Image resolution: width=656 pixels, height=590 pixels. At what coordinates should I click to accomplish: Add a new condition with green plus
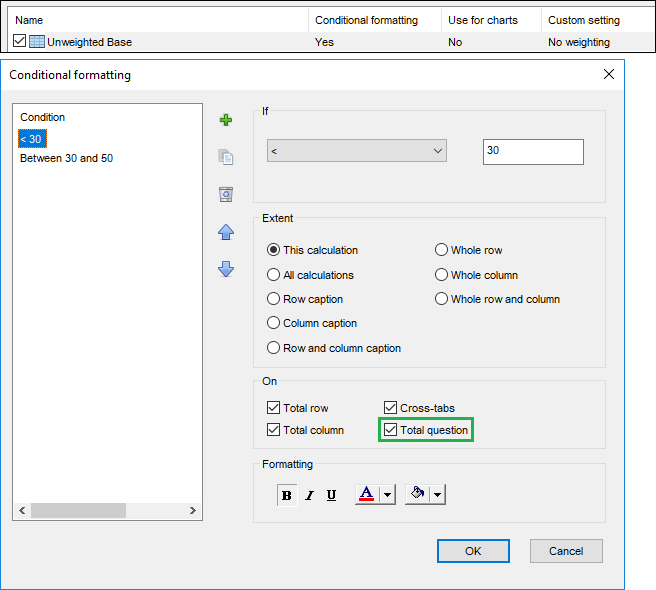226,120
